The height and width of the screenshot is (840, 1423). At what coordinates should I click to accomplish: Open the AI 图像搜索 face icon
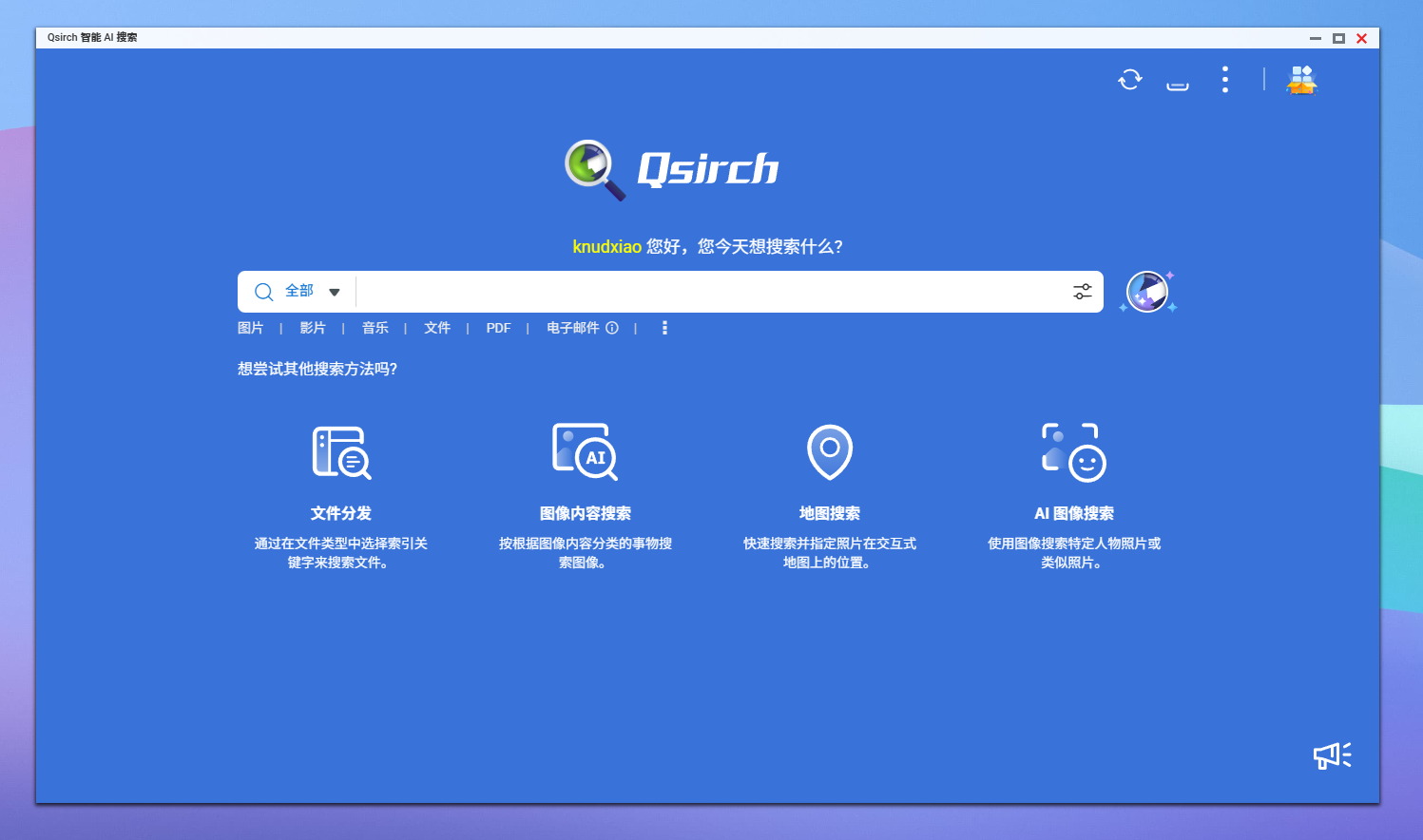click(x=1074, y=452)
